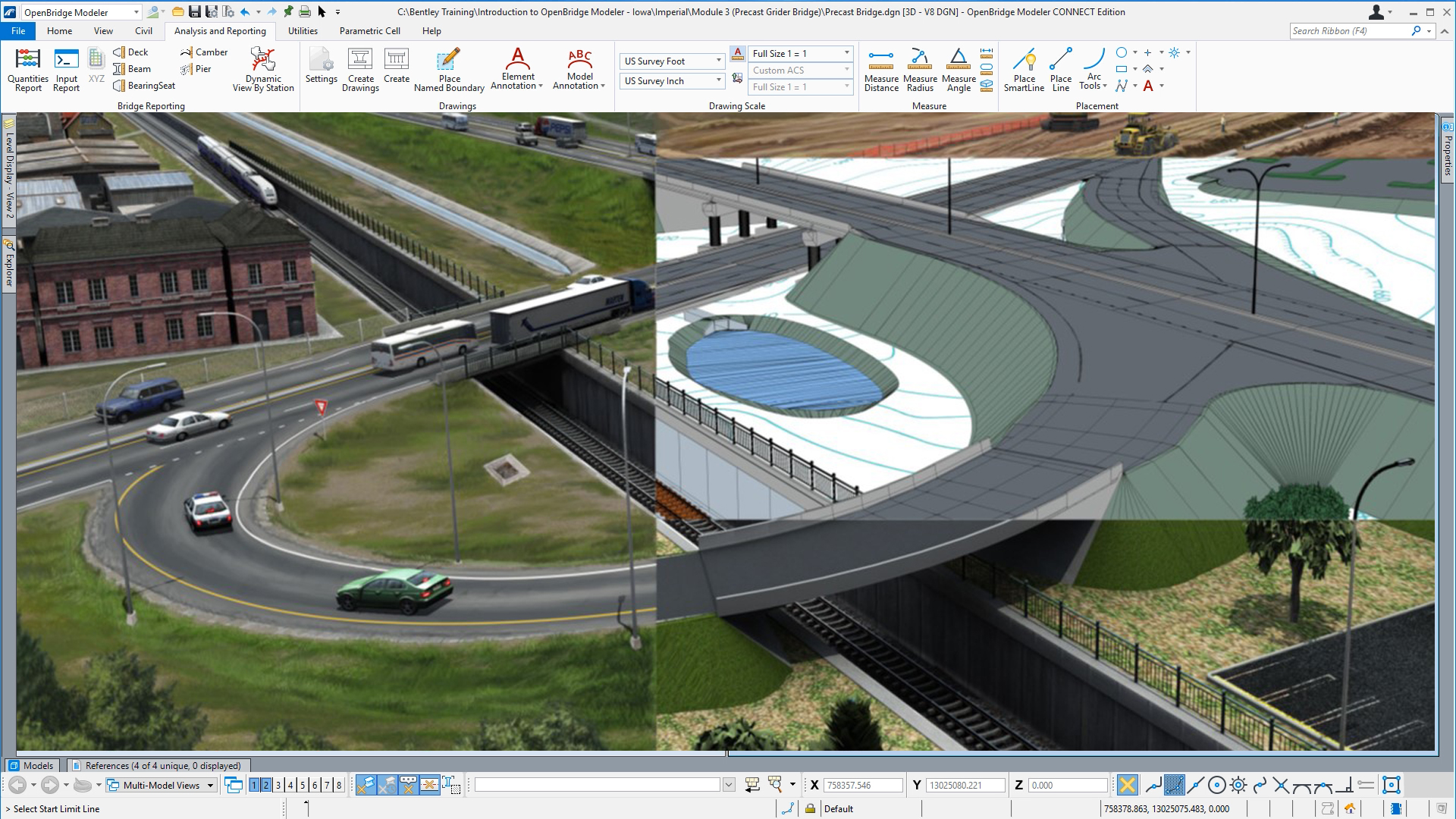Click the Y coordinate field
This screenshot has width=1456, height=819.
click(965, 785)
